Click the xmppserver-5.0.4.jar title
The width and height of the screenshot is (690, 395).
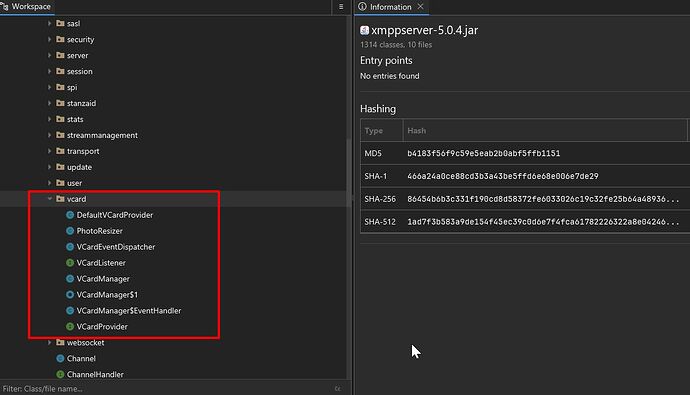[x=425, y=30]
